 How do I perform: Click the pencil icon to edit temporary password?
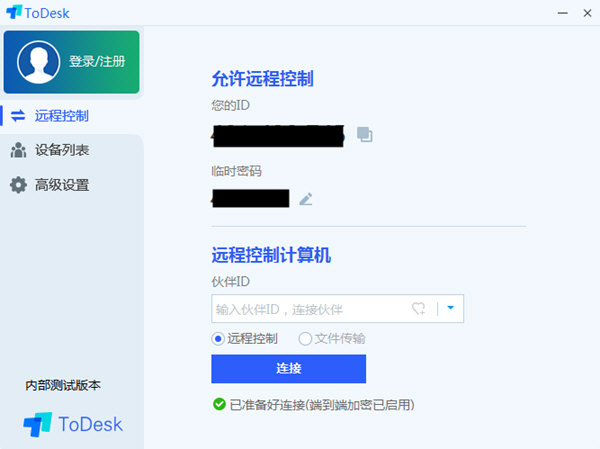306,199
